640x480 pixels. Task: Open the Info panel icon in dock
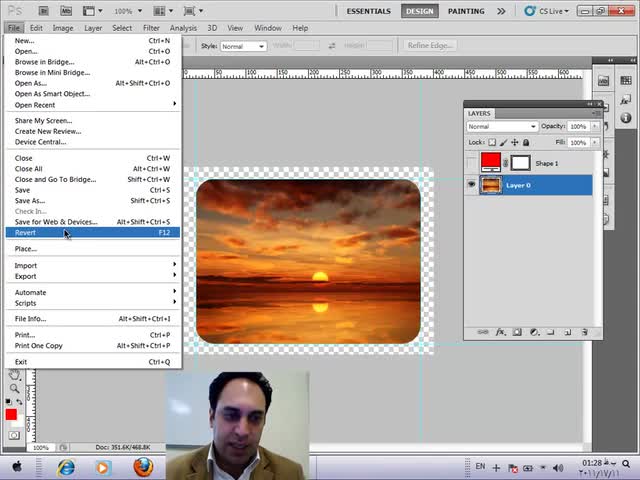[626, 118]
